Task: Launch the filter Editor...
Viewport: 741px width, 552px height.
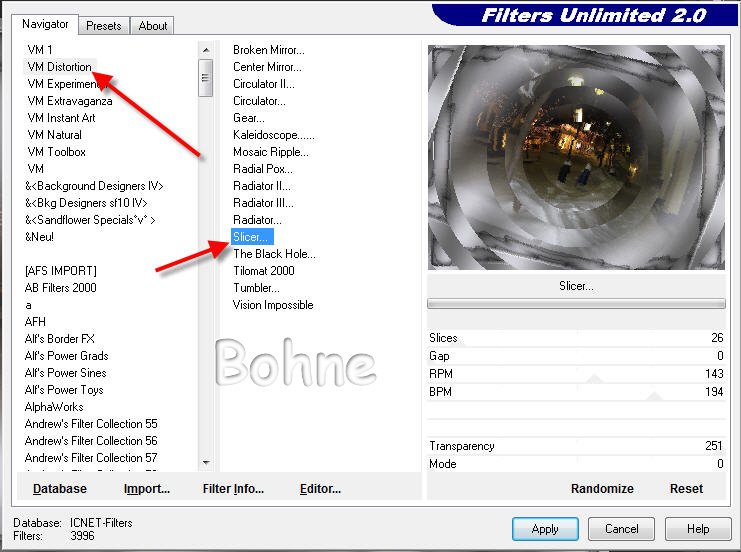Action: [x=320, y=489]
